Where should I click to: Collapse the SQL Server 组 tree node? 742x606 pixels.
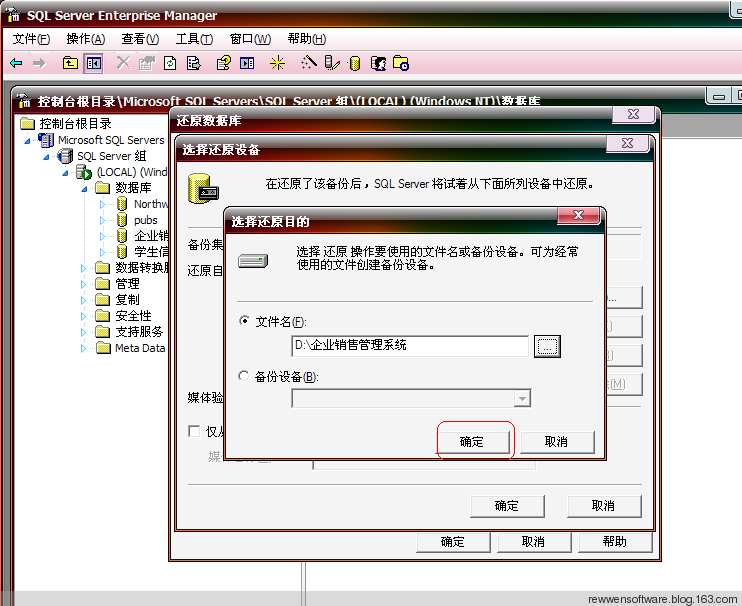(x=46, y=157)
